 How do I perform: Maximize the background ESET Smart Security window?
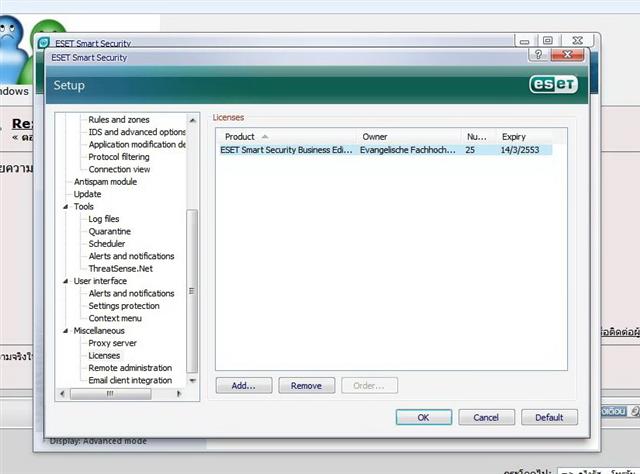[548, 40]
